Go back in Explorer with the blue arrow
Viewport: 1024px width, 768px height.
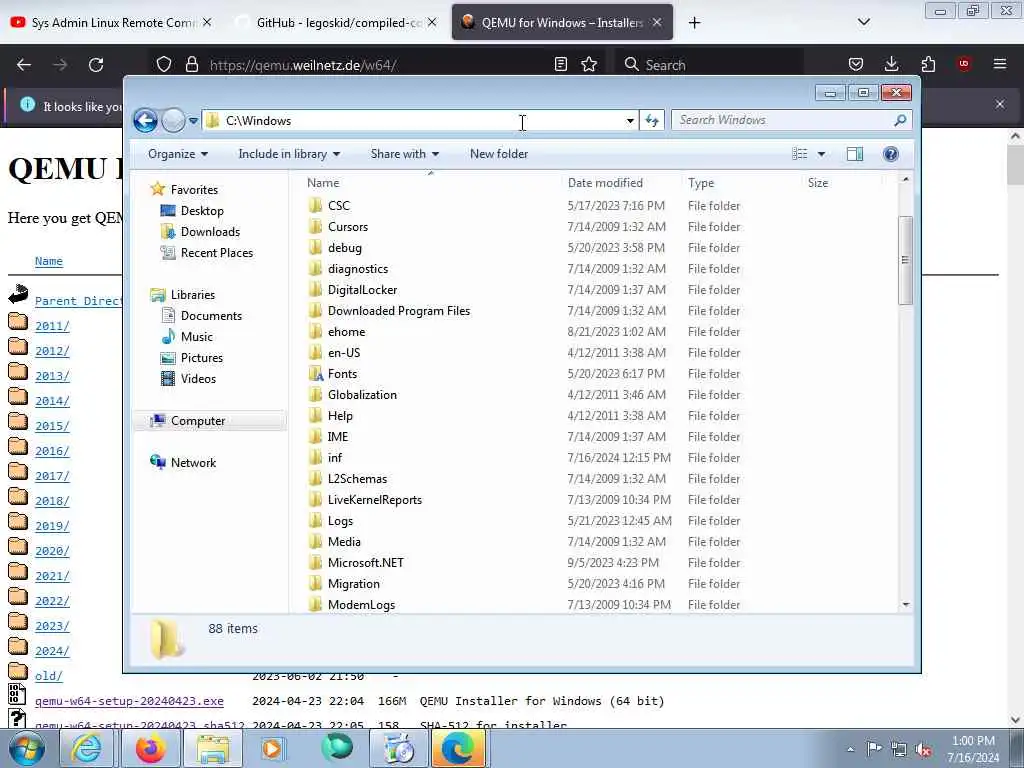pos(145,120)
